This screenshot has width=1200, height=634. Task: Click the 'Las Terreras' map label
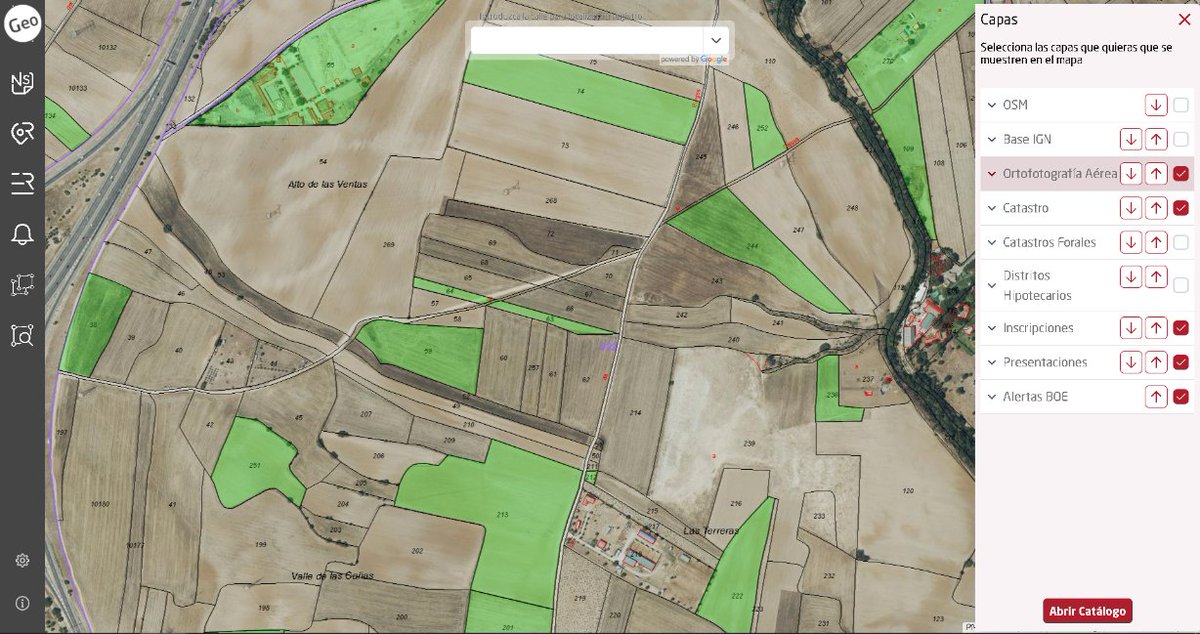pyautogui.click(x=711, y=530)
